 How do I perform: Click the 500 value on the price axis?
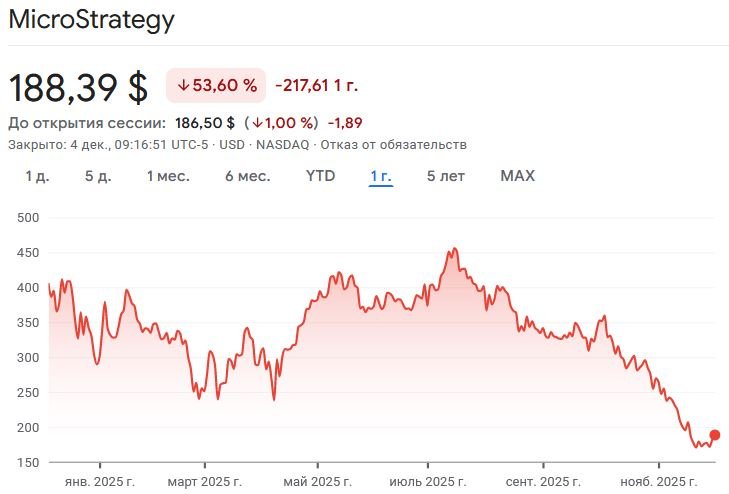click(x=28, y=217)
